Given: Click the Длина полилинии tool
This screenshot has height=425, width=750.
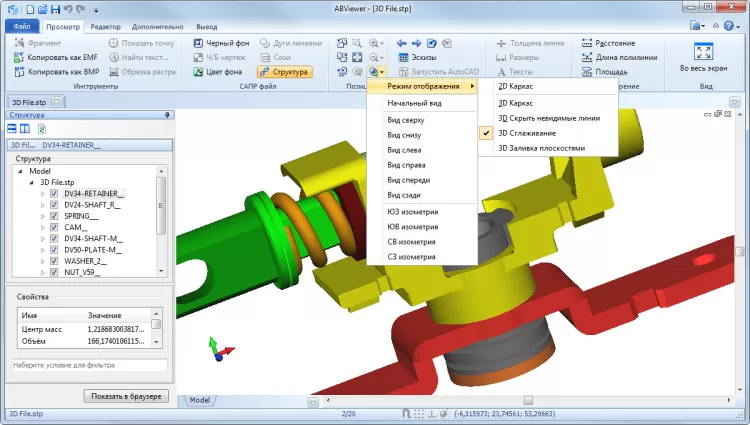Looking at the screenshot, I should click(x=619, y=57).
